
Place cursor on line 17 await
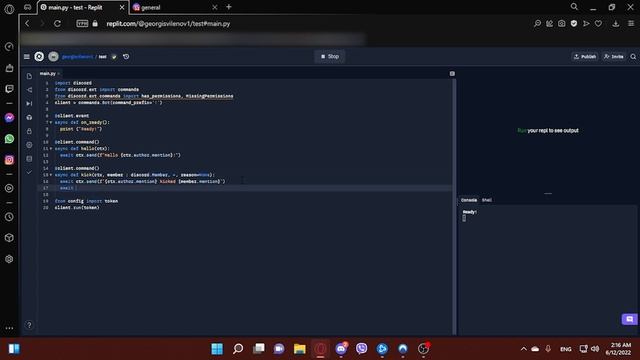(x=67, y=188)
